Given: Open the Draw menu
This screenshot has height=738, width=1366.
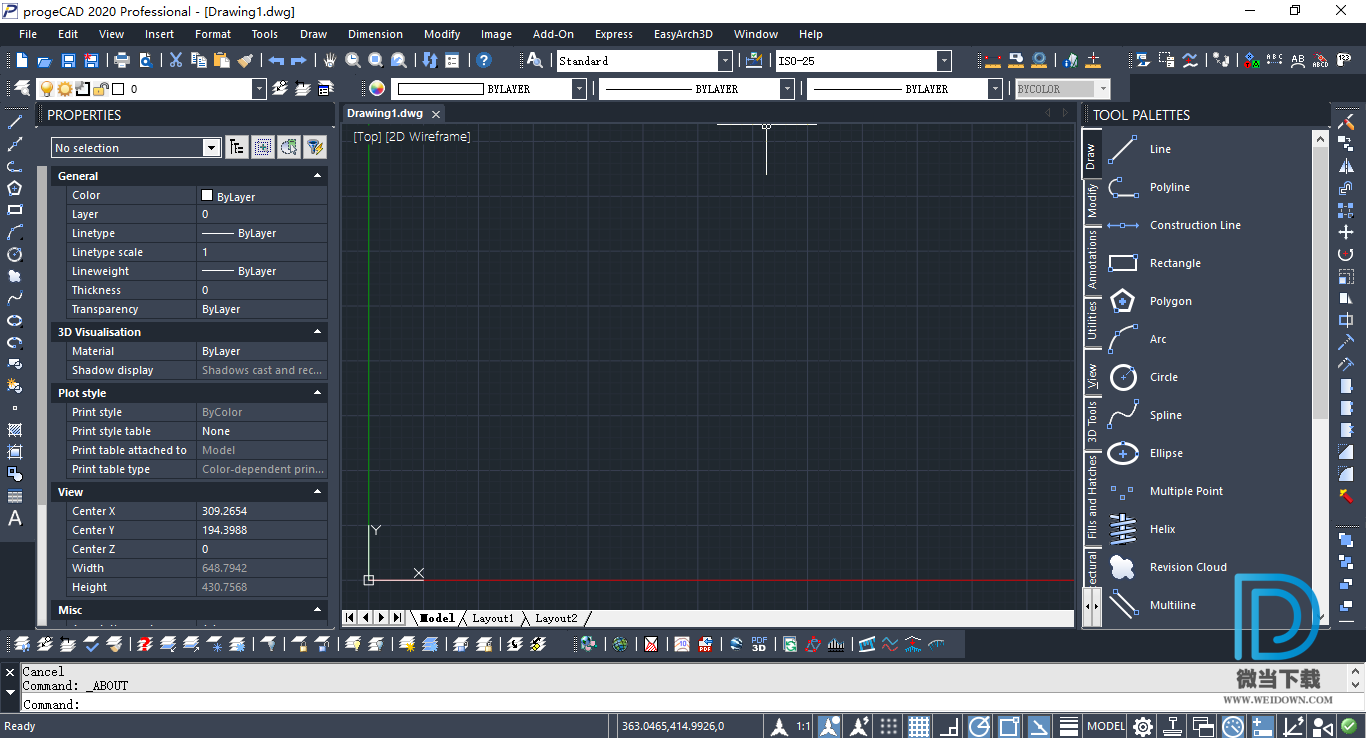Looking at the screenshot, I should (314, 34).
